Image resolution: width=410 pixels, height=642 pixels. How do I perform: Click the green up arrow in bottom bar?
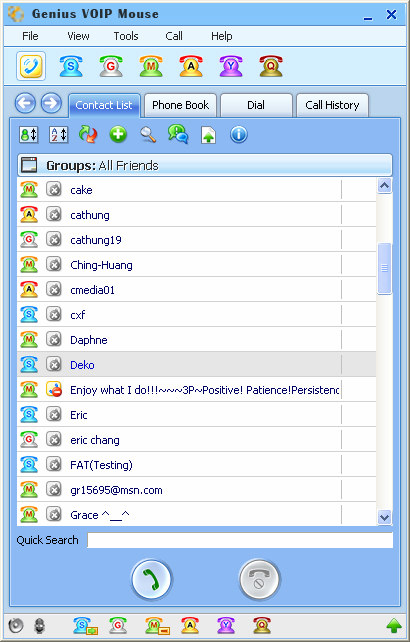[x=394, y=625]
